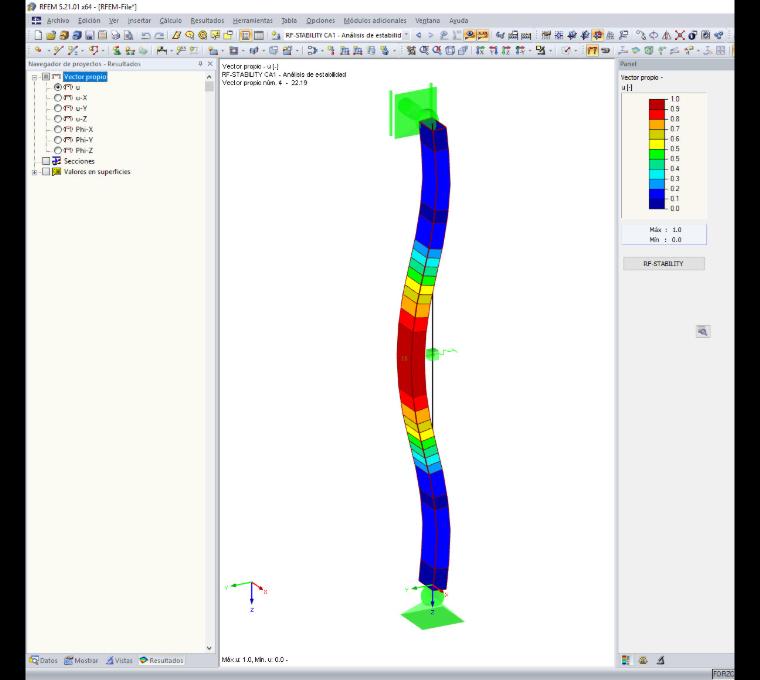The image size is (760, 680).
Task: Click the Redo arrow icon
Action: 159,35
